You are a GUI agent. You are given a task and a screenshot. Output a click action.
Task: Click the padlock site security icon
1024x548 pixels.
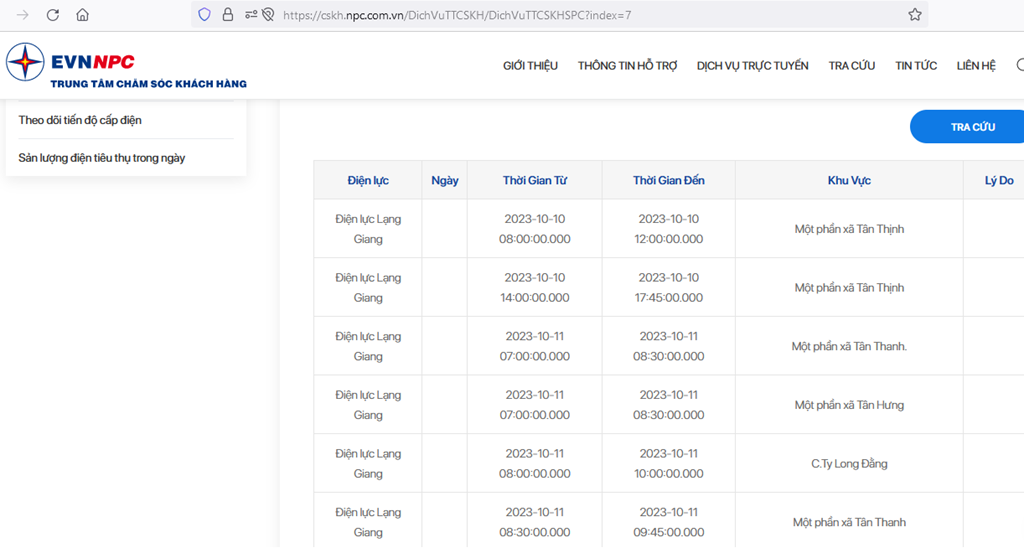228,14
